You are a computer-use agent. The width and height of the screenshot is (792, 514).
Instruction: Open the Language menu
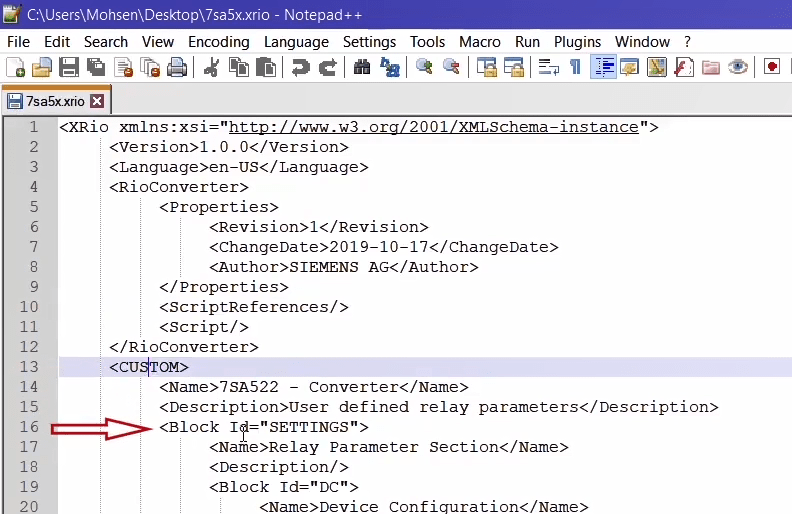point(296,42)
